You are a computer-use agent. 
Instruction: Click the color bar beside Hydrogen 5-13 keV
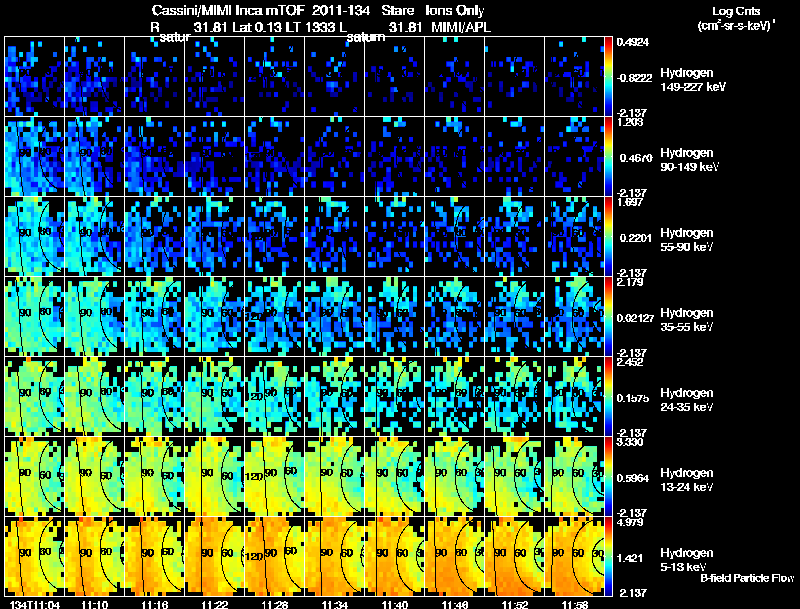pyautogui.click(x=608, y=557)
